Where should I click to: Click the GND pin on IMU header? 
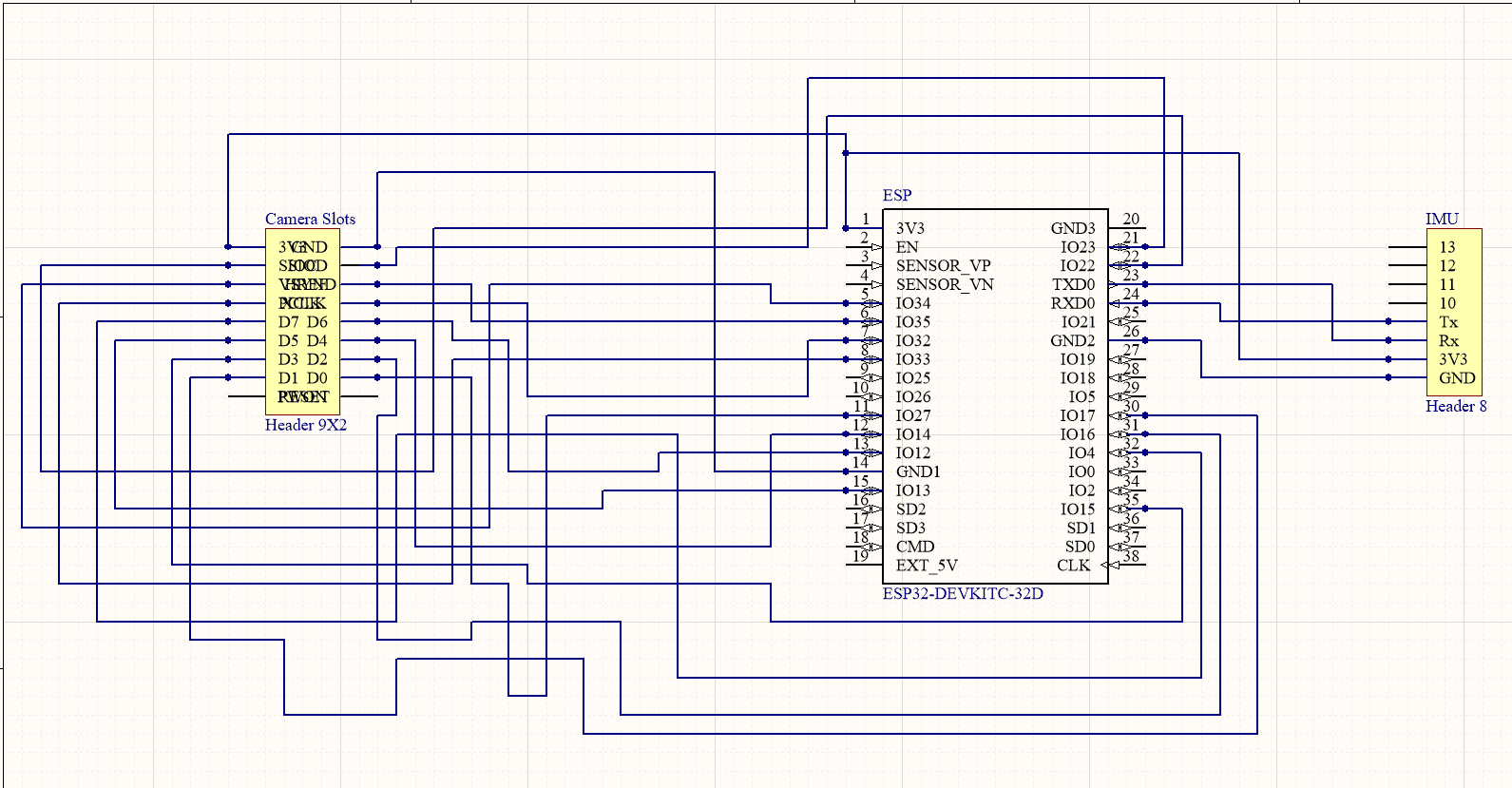1457,378
